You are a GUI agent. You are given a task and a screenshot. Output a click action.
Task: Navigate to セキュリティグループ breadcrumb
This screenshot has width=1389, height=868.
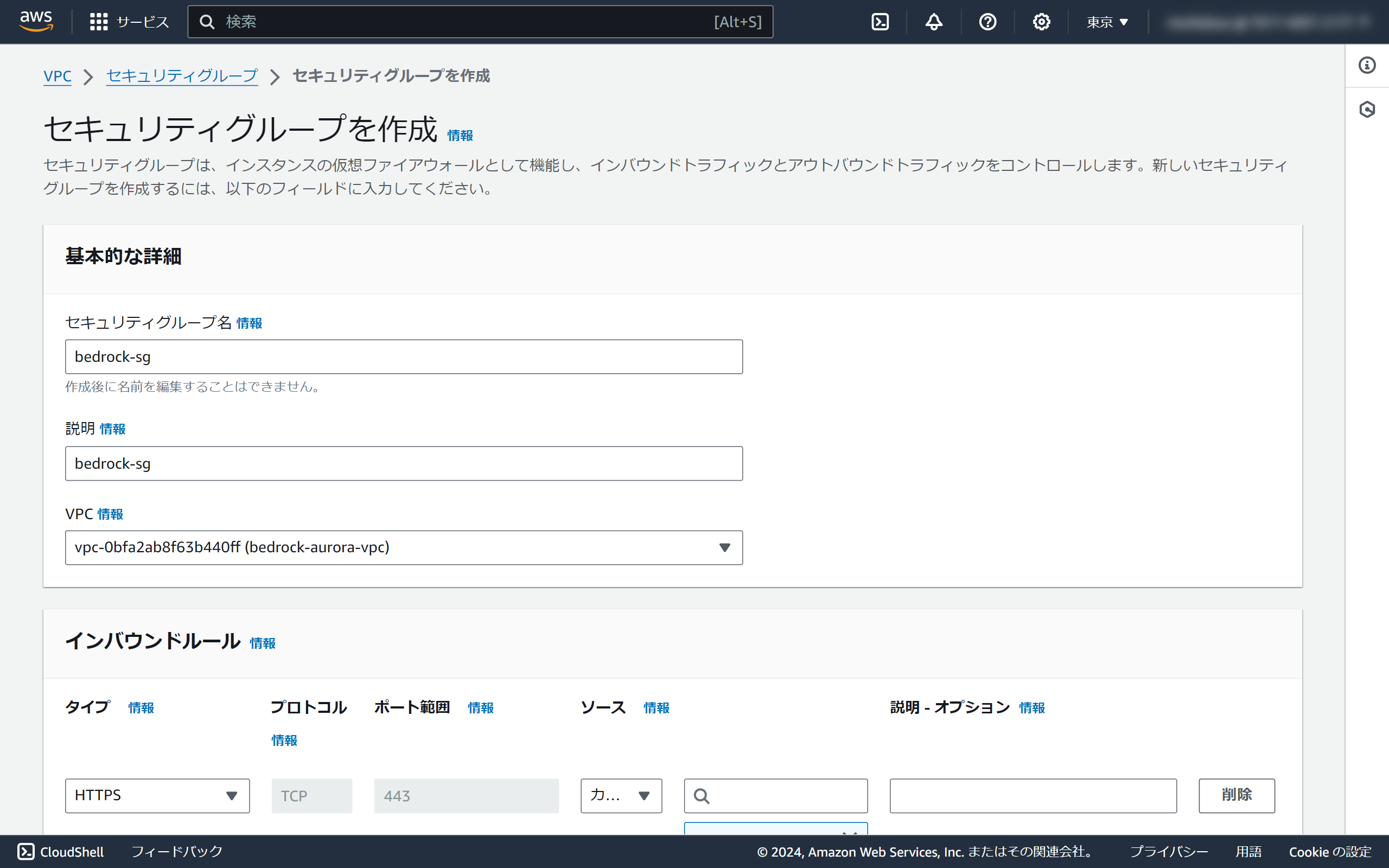tap(181, 76)
